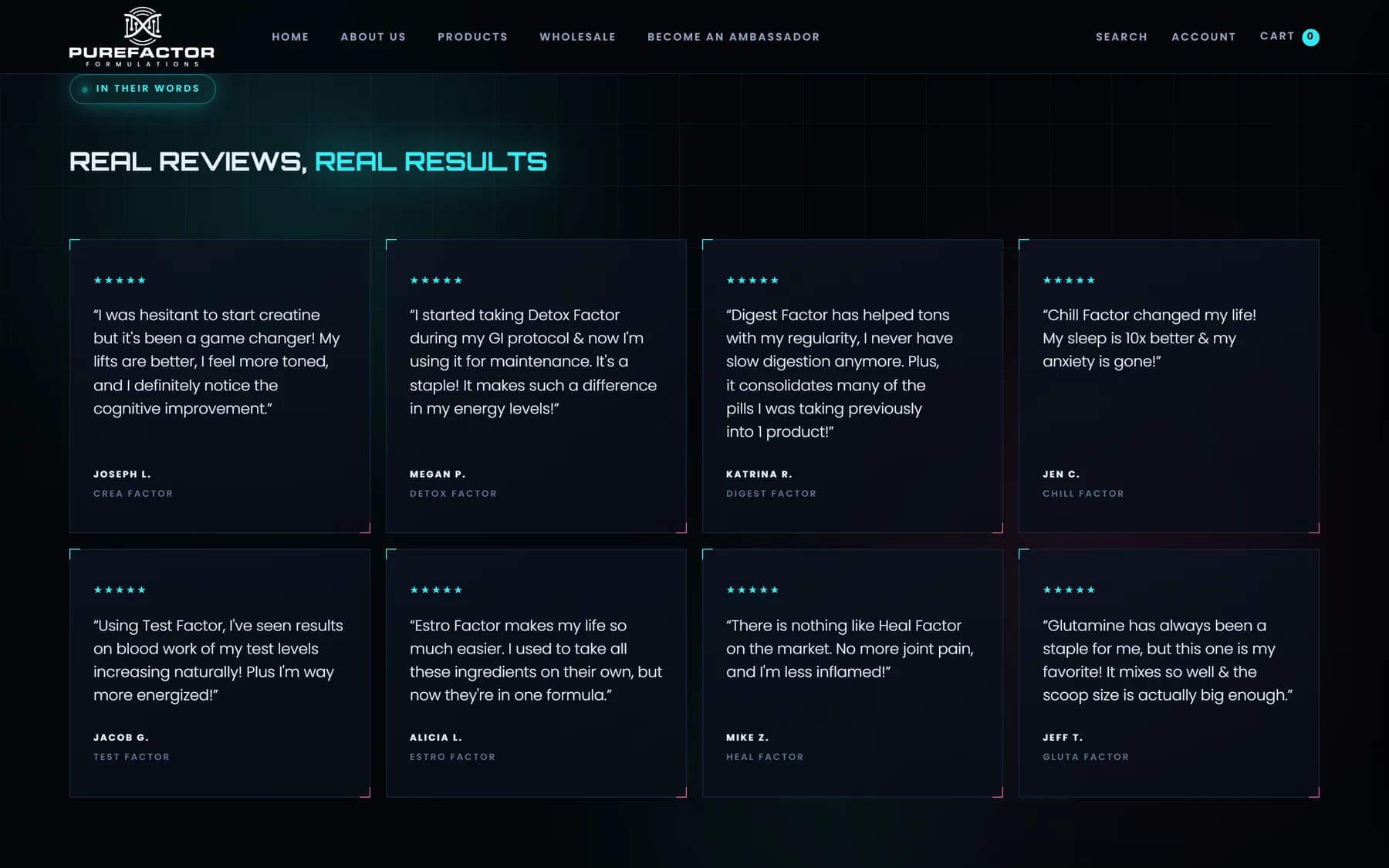Open the Products menu
1389x868 pixels.
tap(472, 37)
